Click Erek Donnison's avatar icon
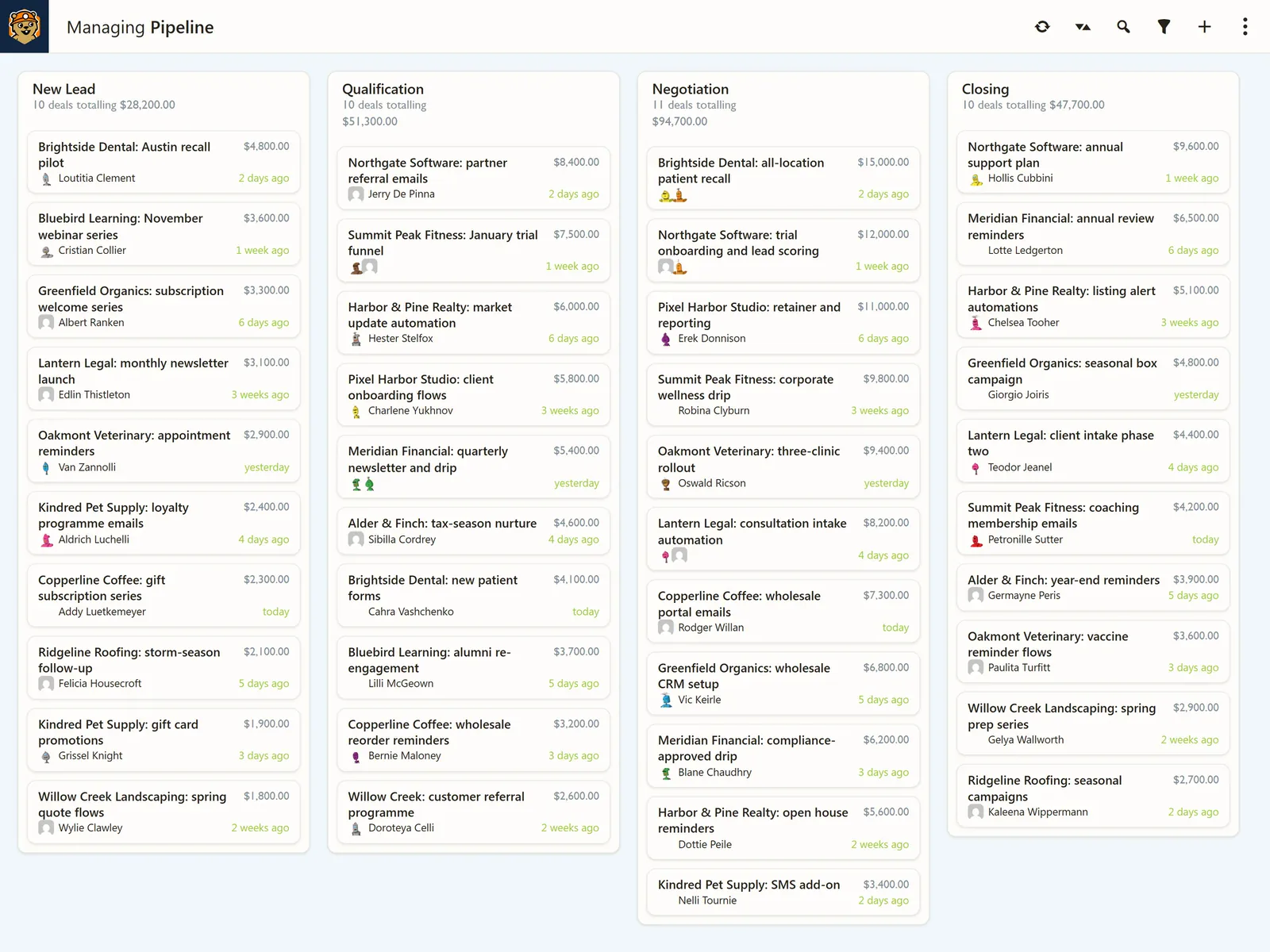Viewport: 1270px width, 952px height. coord(666,339)
